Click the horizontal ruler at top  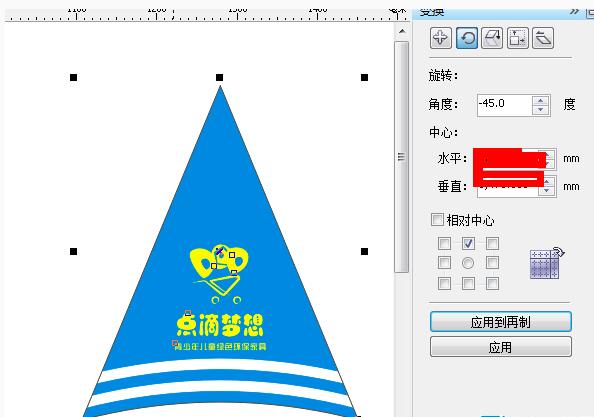click(206, 14)
